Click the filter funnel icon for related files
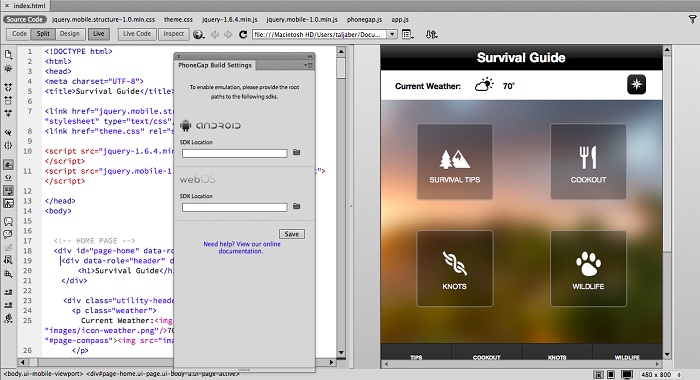This screenshot has height=380, width=700. [x=692, y=19]
